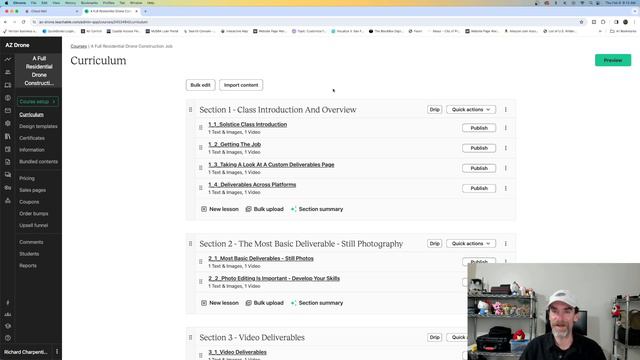Image resolution: width=640 pixels, height=360 pixels.
Task: Open Certificates in the sidebar
Action: pyautogui.click(x=32, y=138)
